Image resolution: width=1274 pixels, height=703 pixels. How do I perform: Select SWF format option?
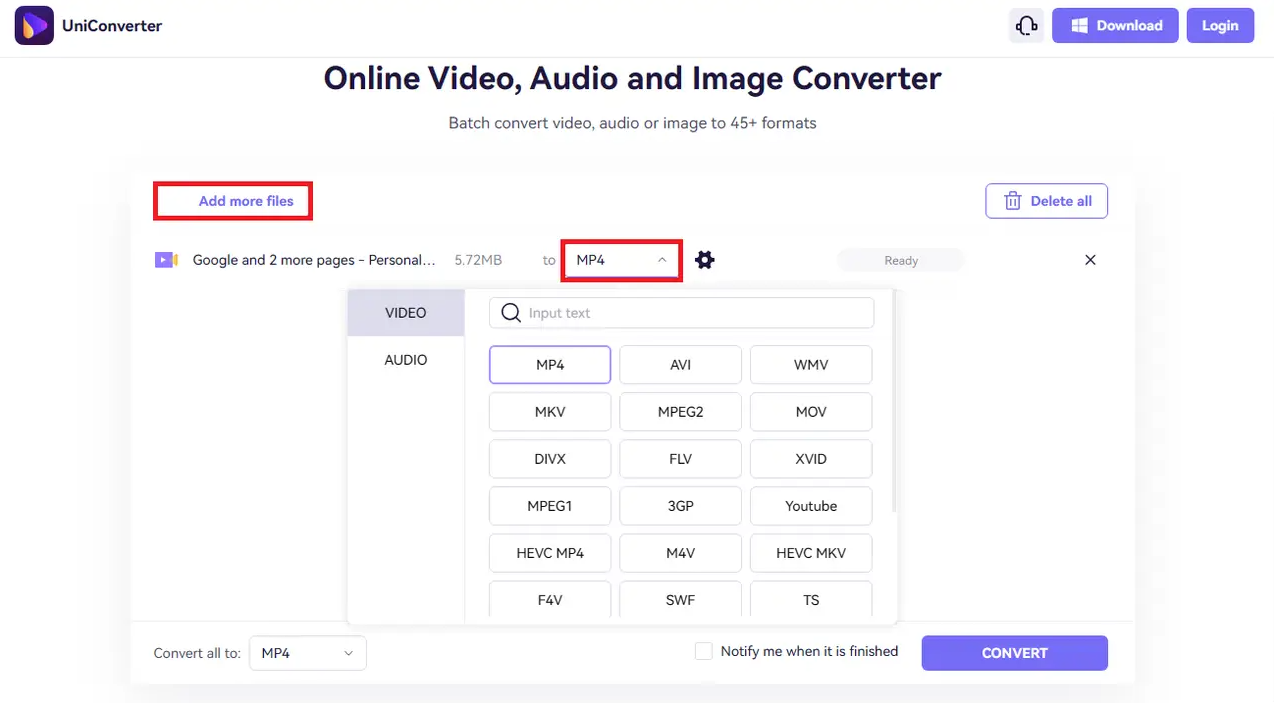pos(681,599)
